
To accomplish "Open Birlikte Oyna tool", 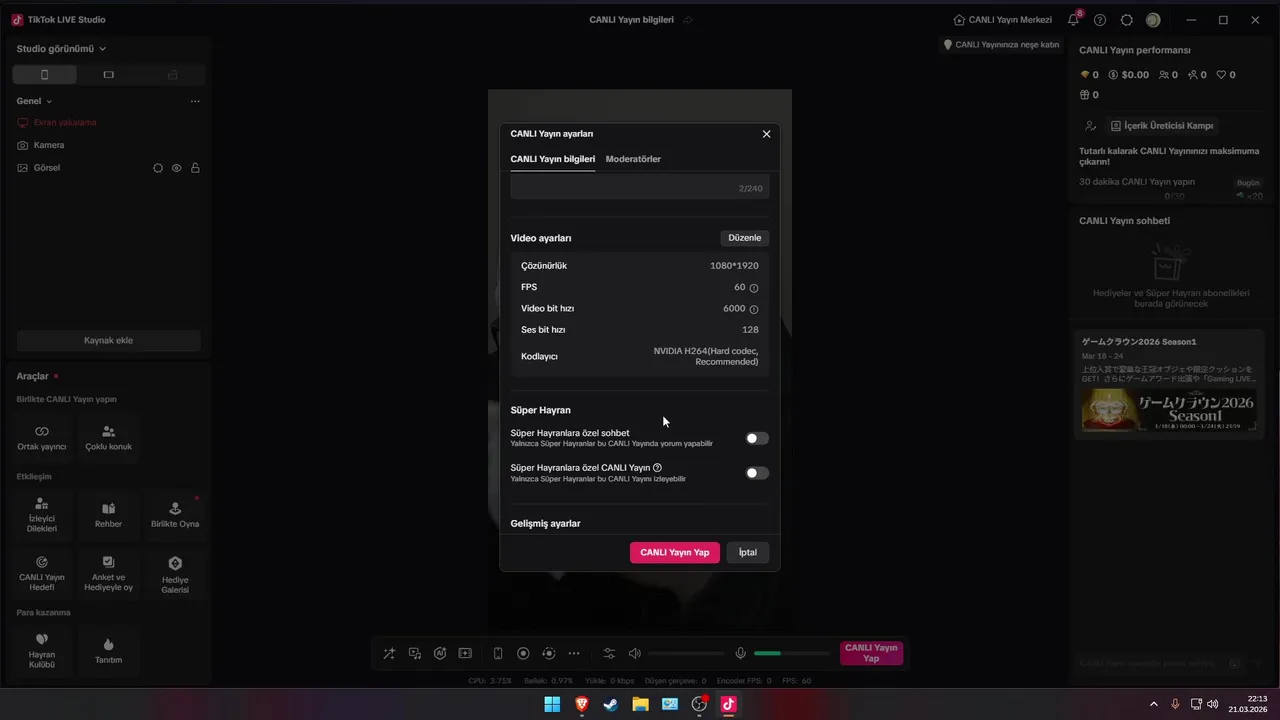I will click(175, 515).
